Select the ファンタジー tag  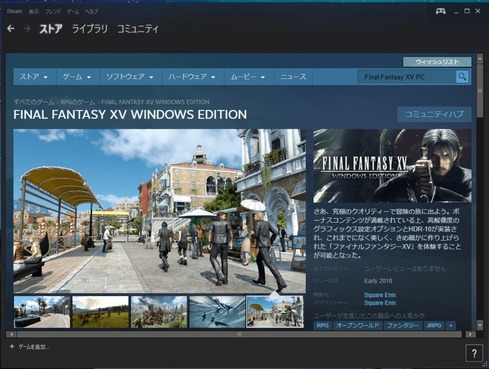click(x=403, y=325)
